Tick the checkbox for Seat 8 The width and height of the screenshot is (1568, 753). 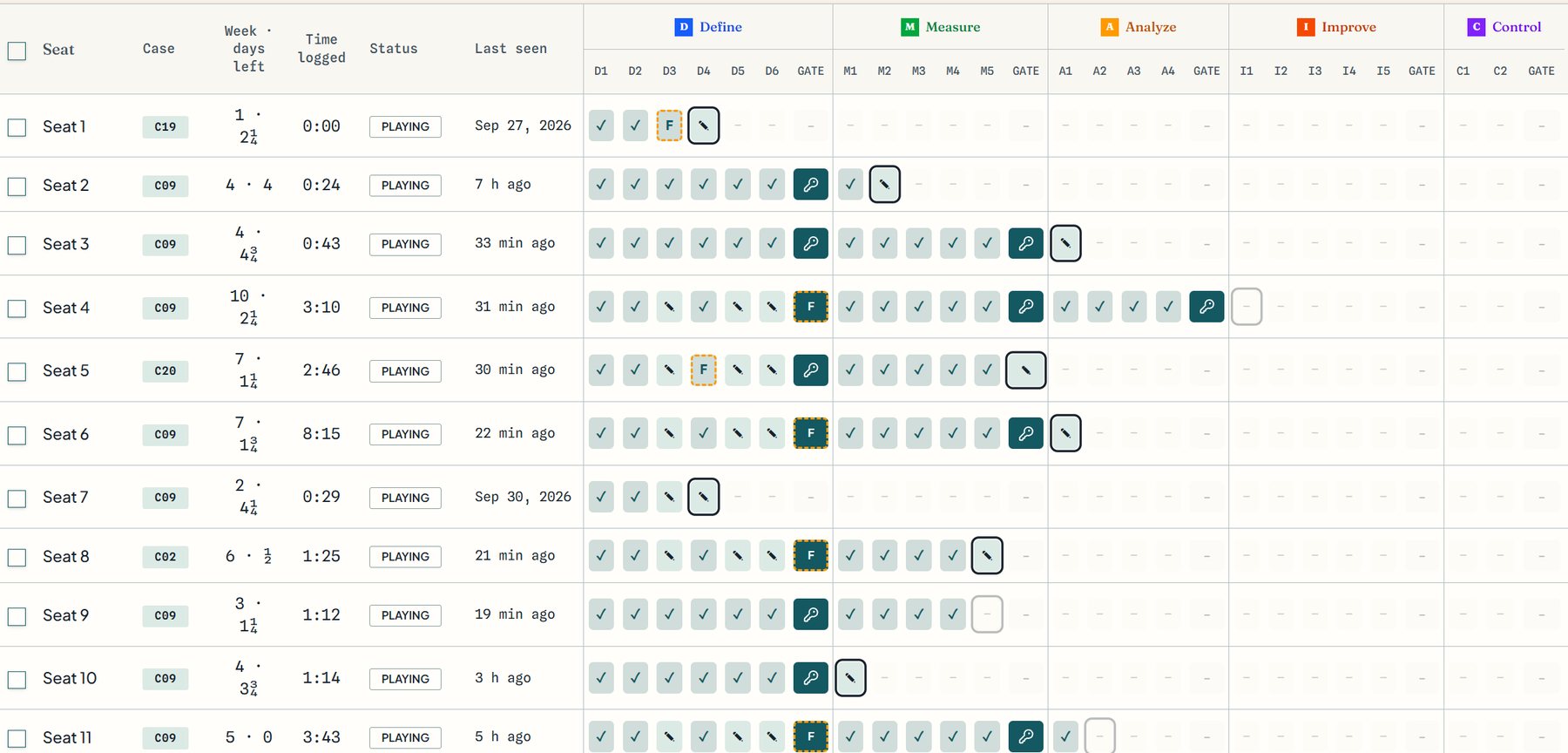coord(17,557)
